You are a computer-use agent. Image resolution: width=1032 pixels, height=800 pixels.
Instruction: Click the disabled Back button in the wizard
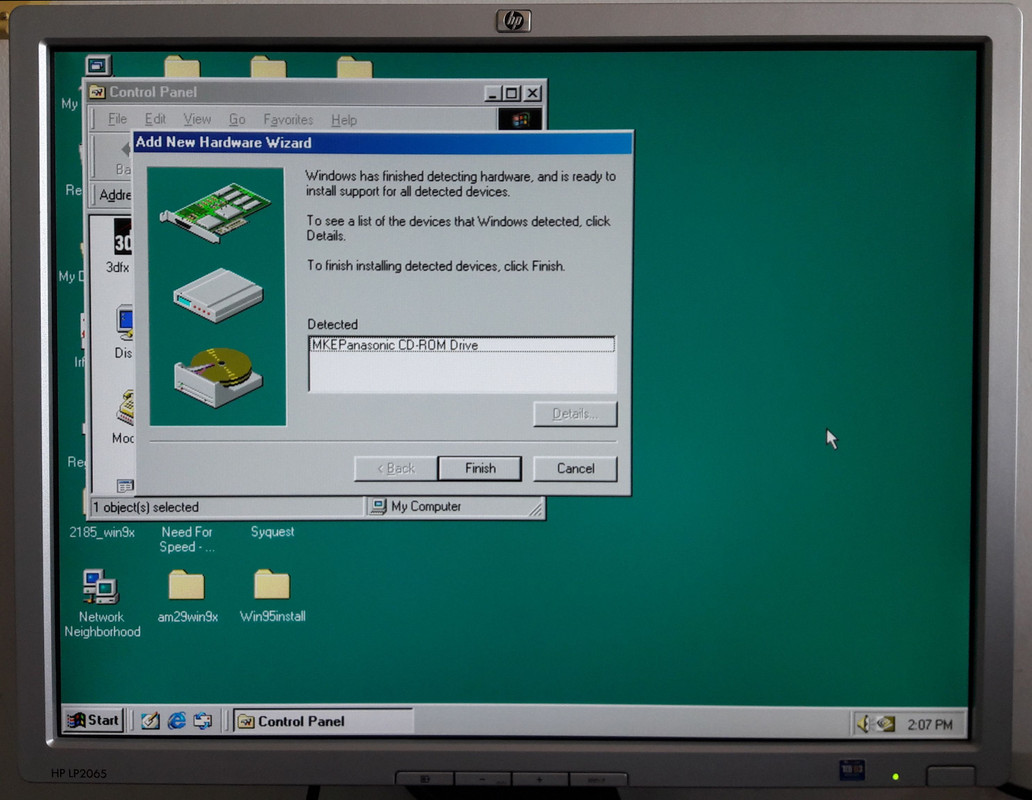[x=396, y=468]
